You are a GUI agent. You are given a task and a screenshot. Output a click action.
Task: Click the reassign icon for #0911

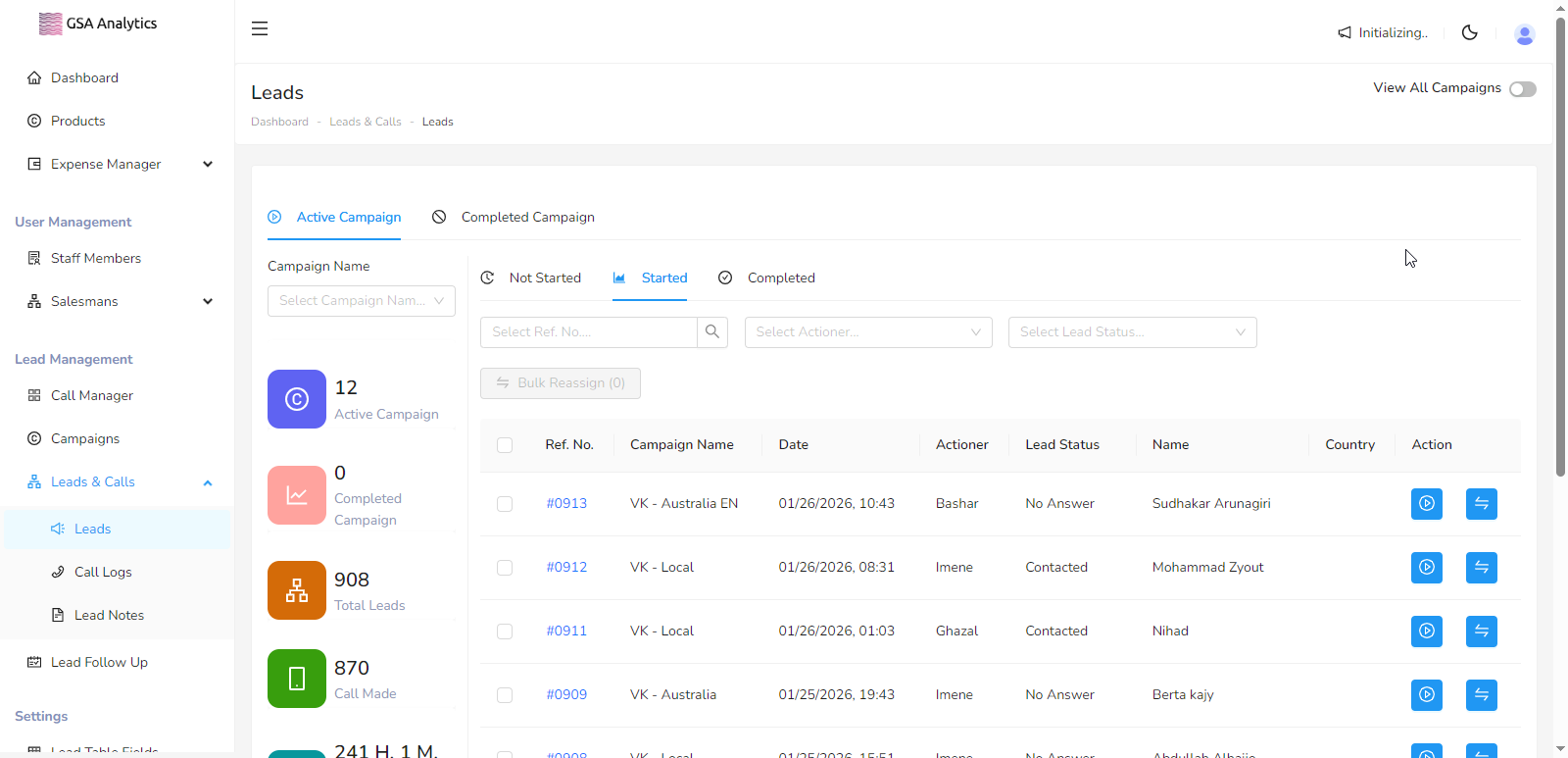coord(1482,632)
